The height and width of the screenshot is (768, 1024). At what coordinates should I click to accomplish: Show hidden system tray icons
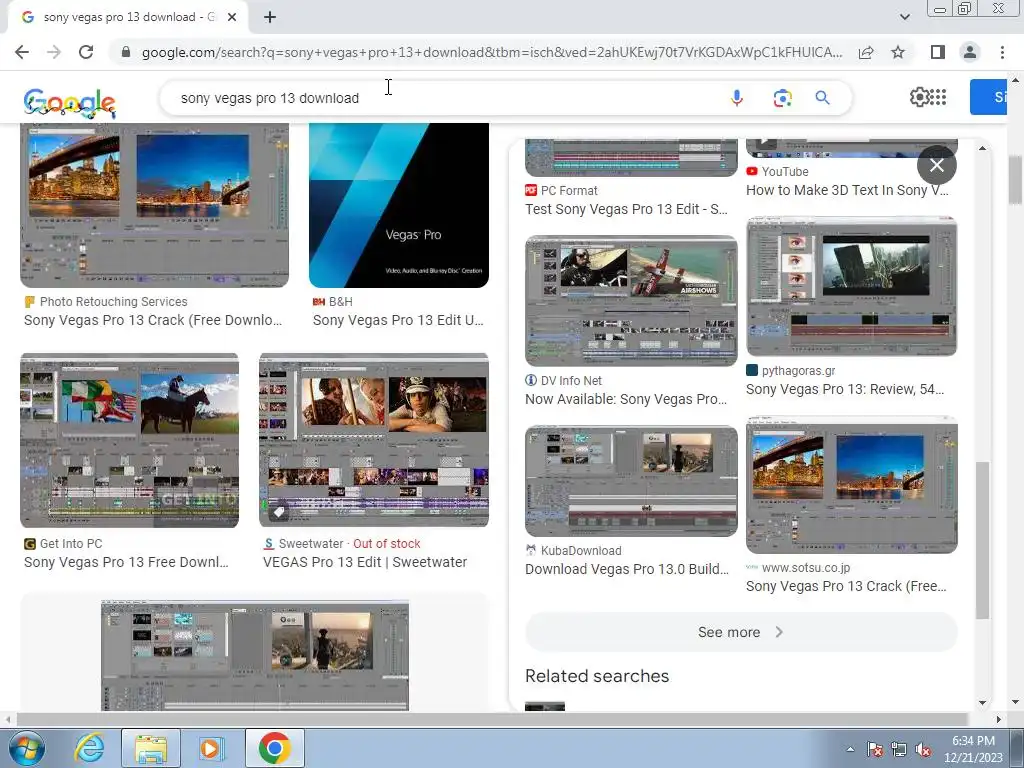pos(850,749)
